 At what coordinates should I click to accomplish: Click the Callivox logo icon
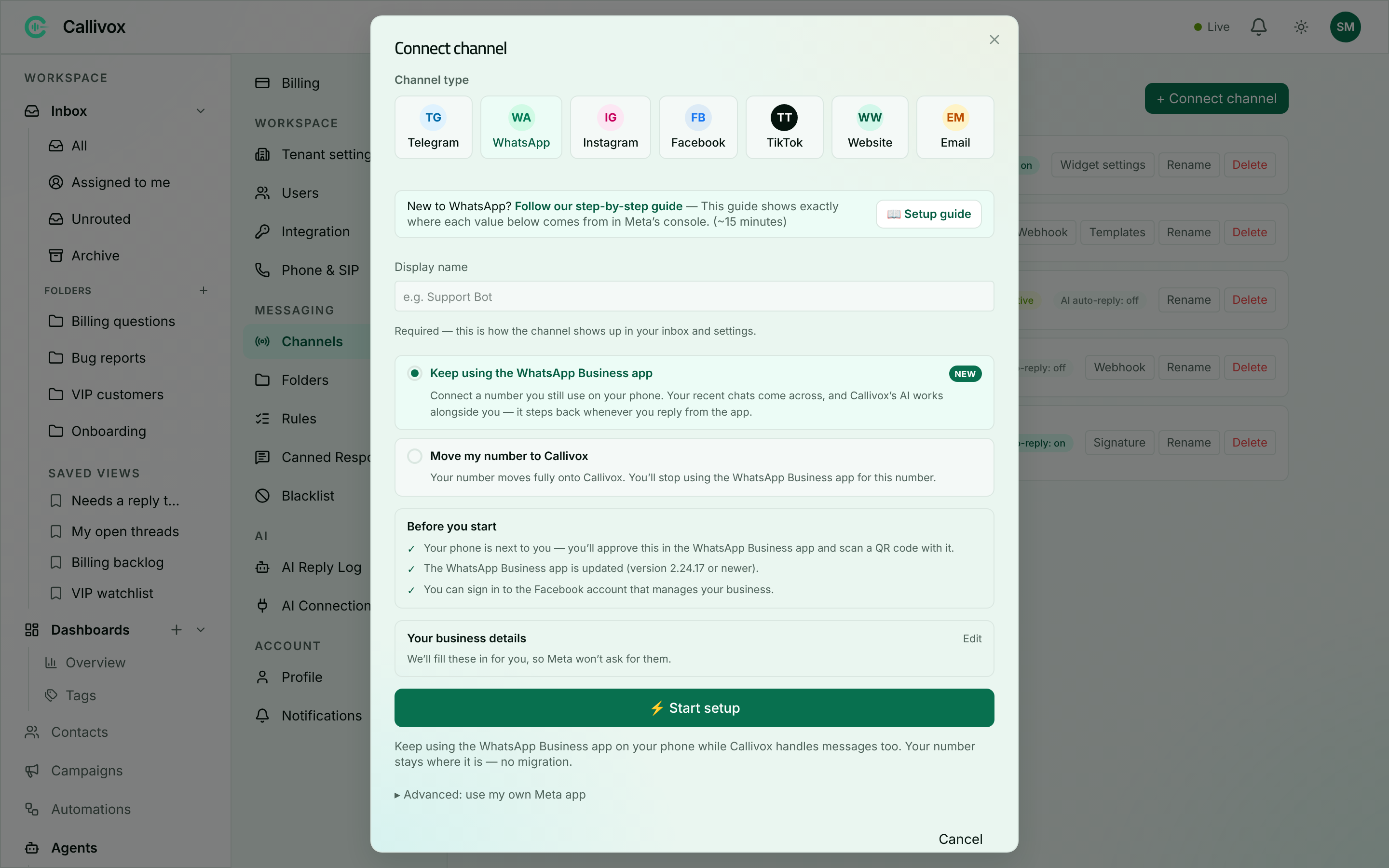[36, 27]
